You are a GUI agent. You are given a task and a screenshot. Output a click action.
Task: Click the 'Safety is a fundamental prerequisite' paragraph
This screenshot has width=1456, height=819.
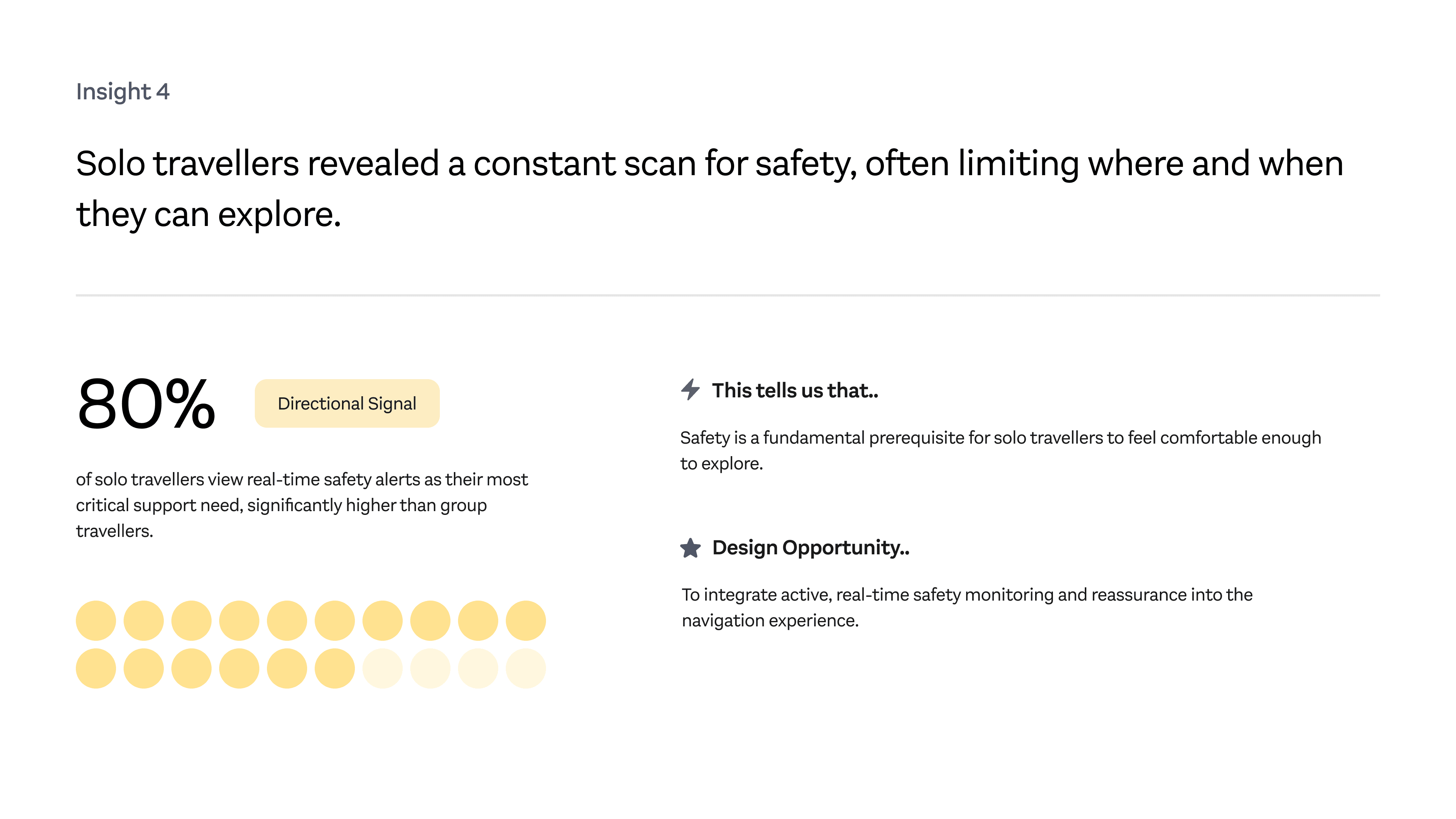click(x=1001, y=450)
